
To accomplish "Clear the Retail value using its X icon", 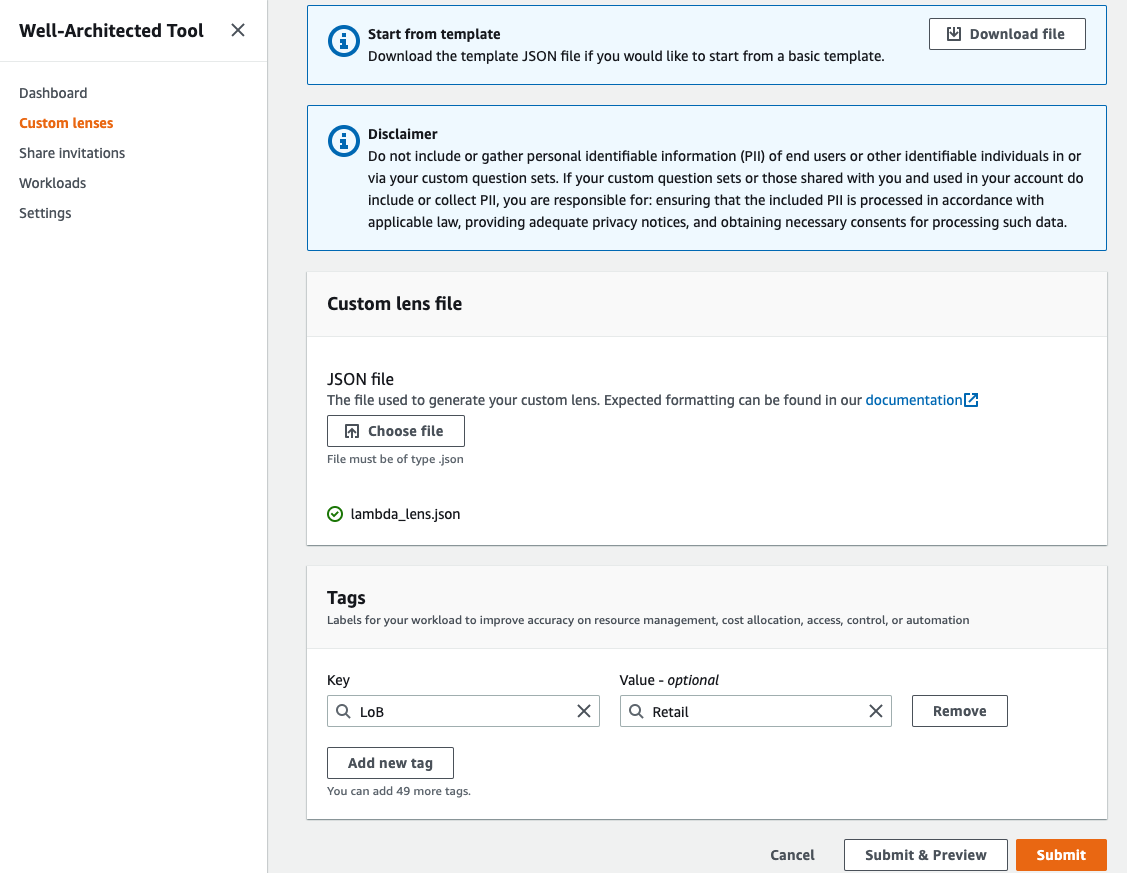I will click(x=876, y=711).
